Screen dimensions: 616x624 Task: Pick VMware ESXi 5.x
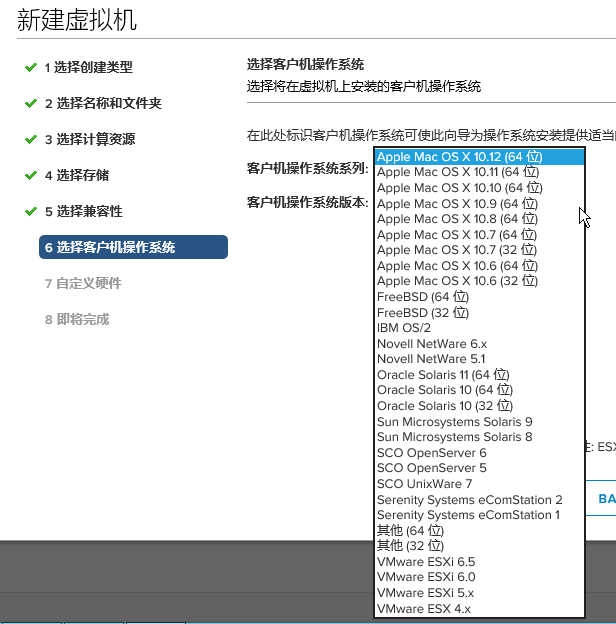480,593
